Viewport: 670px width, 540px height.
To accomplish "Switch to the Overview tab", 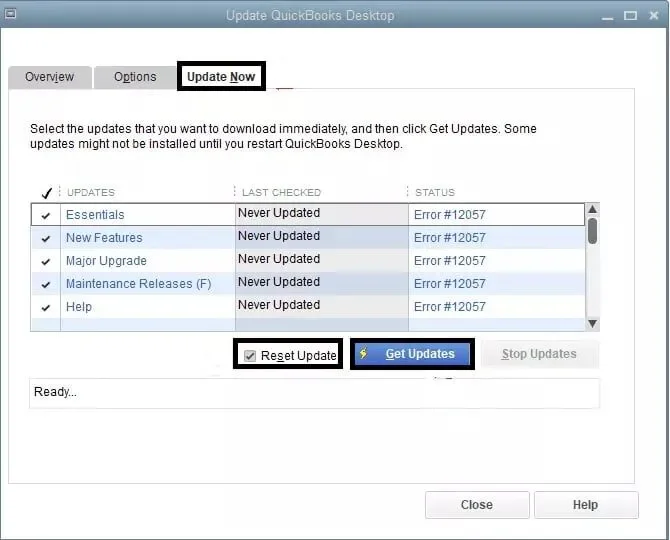I will click(50, 77).
